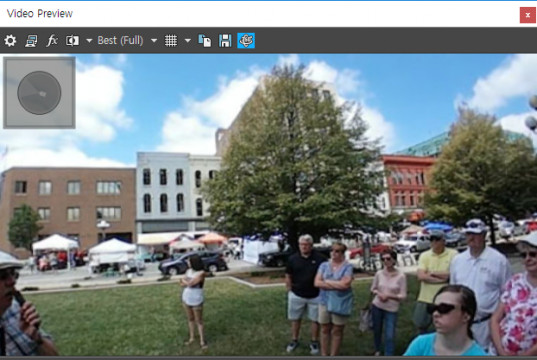Toggle the grid overlay icon
Image resolution: width=537 pixels, height=360 pixels.
(171, 41)
